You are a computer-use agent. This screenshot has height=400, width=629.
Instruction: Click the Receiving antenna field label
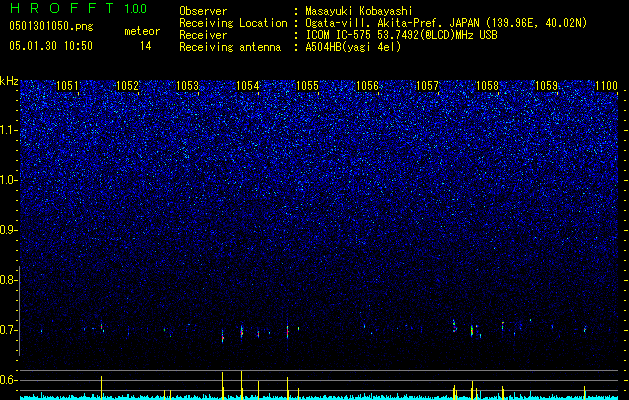click(230, 47)
